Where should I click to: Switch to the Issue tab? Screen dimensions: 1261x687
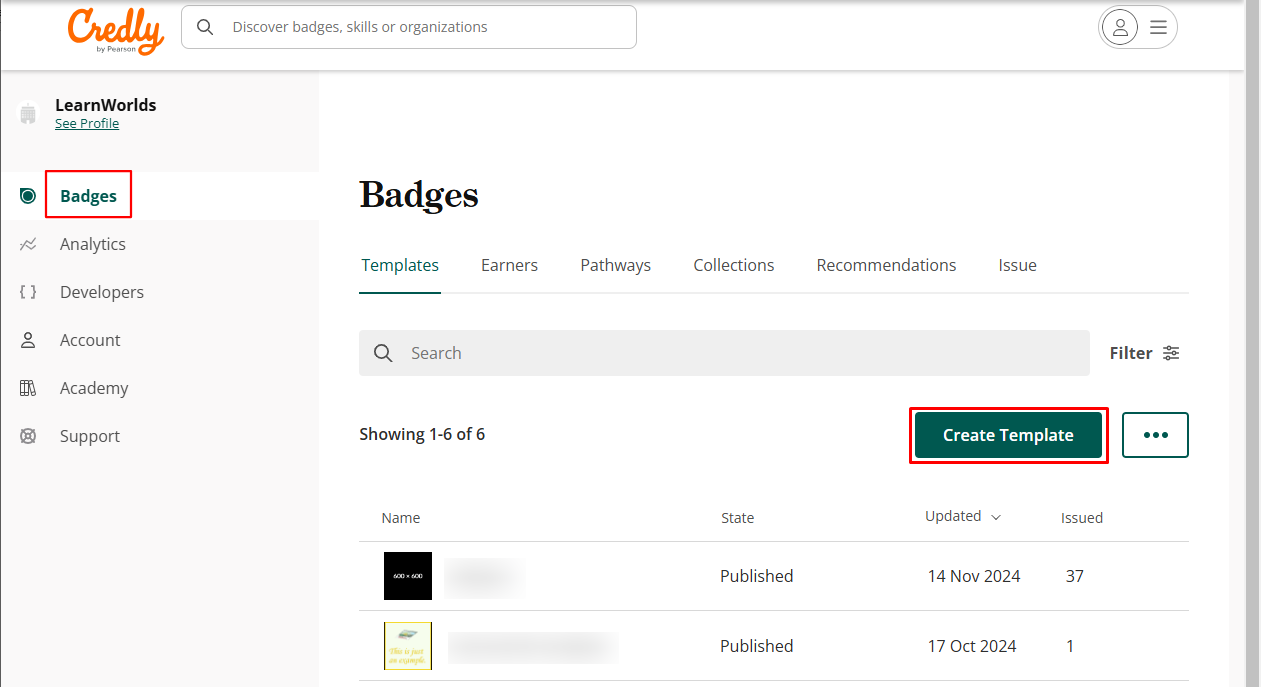pyautogui.click(x=1017, y=265)
